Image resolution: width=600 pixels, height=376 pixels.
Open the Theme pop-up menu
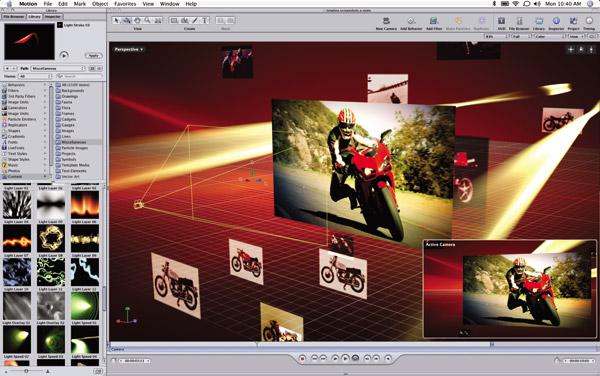coord(34,76)
